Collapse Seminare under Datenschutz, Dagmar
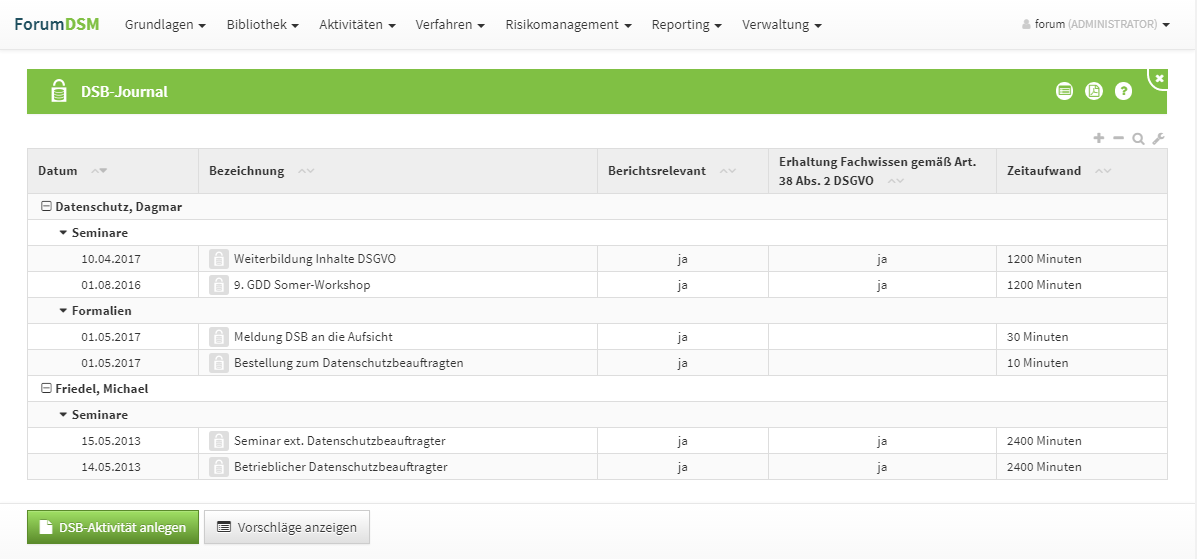This screenshot has height=559, width=1197. click(63, 233)
